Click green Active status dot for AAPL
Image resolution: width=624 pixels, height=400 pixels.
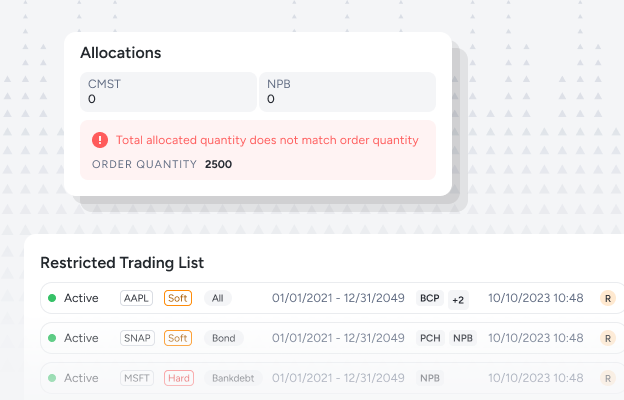pyautogui.click(x=52, y=298)
